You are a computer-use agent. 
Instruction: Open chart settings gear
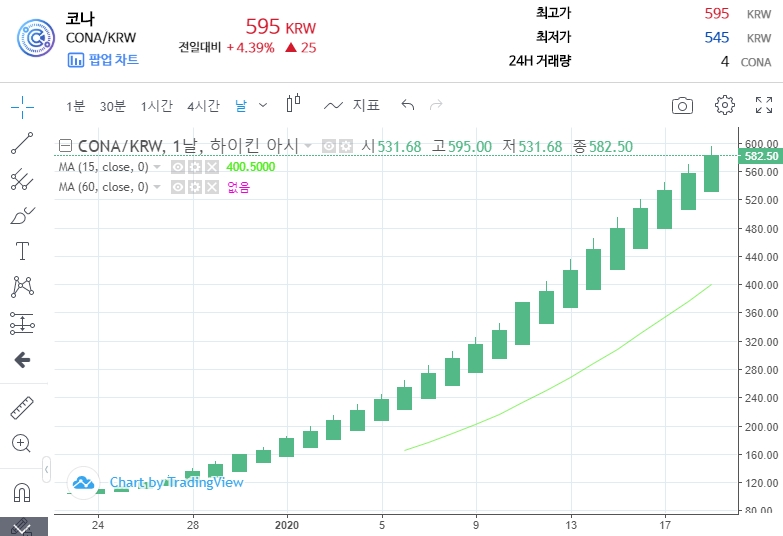[725, 105]
